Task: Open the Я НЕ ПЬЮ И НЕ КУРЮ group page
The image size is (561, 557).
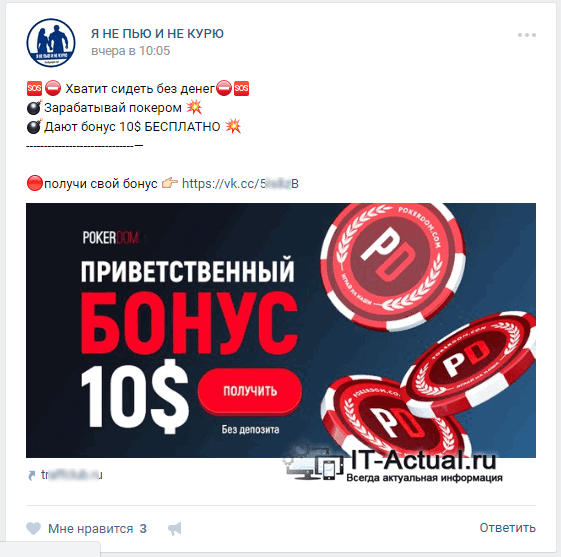Action: coord(157,34)
